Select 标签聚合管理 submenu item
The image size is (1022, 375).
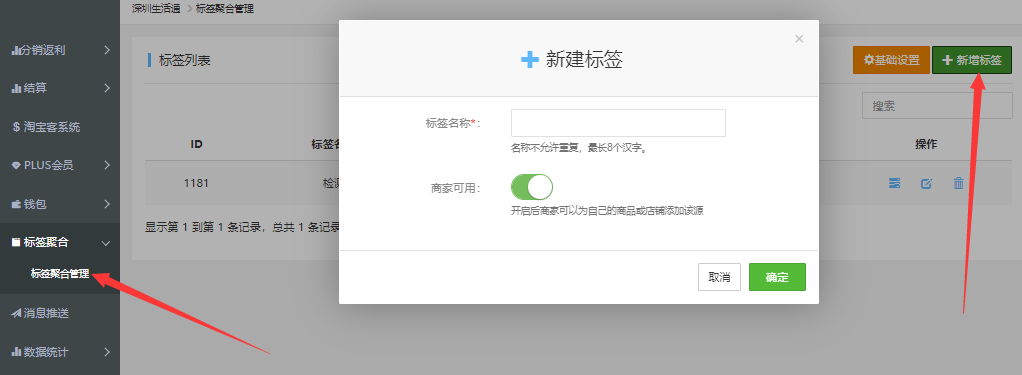pos(60,274)
